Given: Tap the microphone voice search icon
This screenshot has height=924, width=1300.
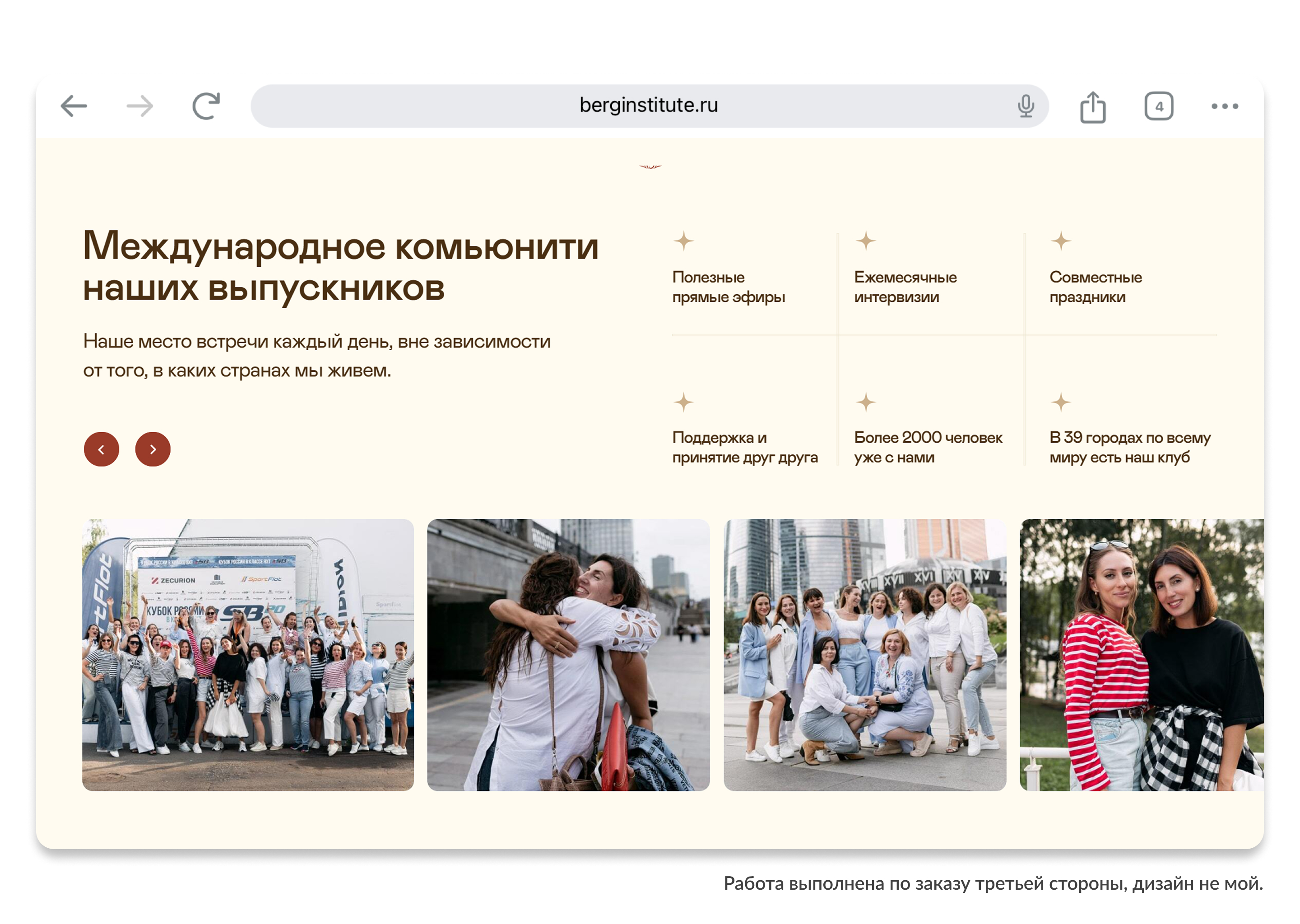Looking at the screenshot, I should point(1025,106).
